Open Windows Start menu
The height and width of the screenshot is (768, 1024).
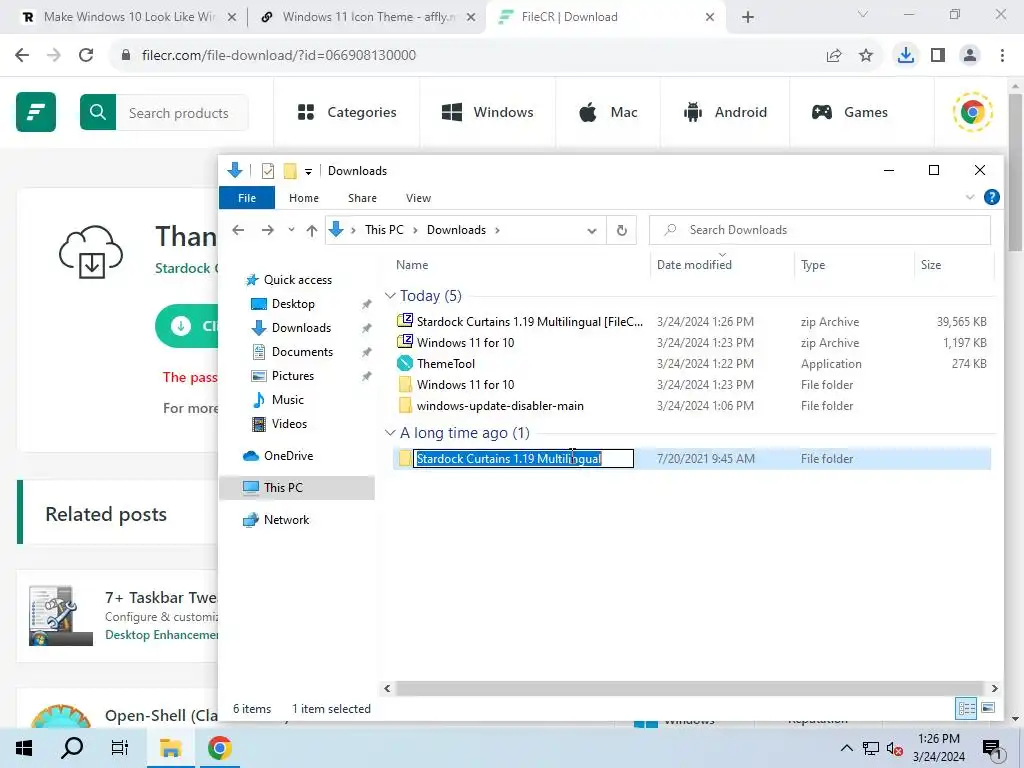24,748
